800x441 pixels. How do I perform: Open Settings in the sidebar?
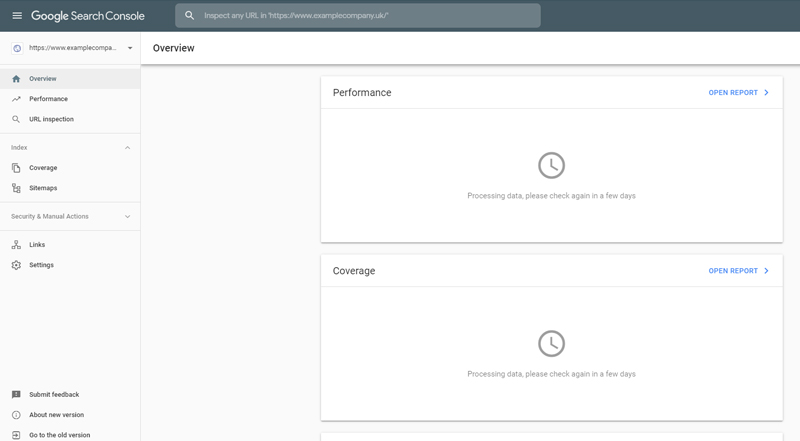coord(70,265)
